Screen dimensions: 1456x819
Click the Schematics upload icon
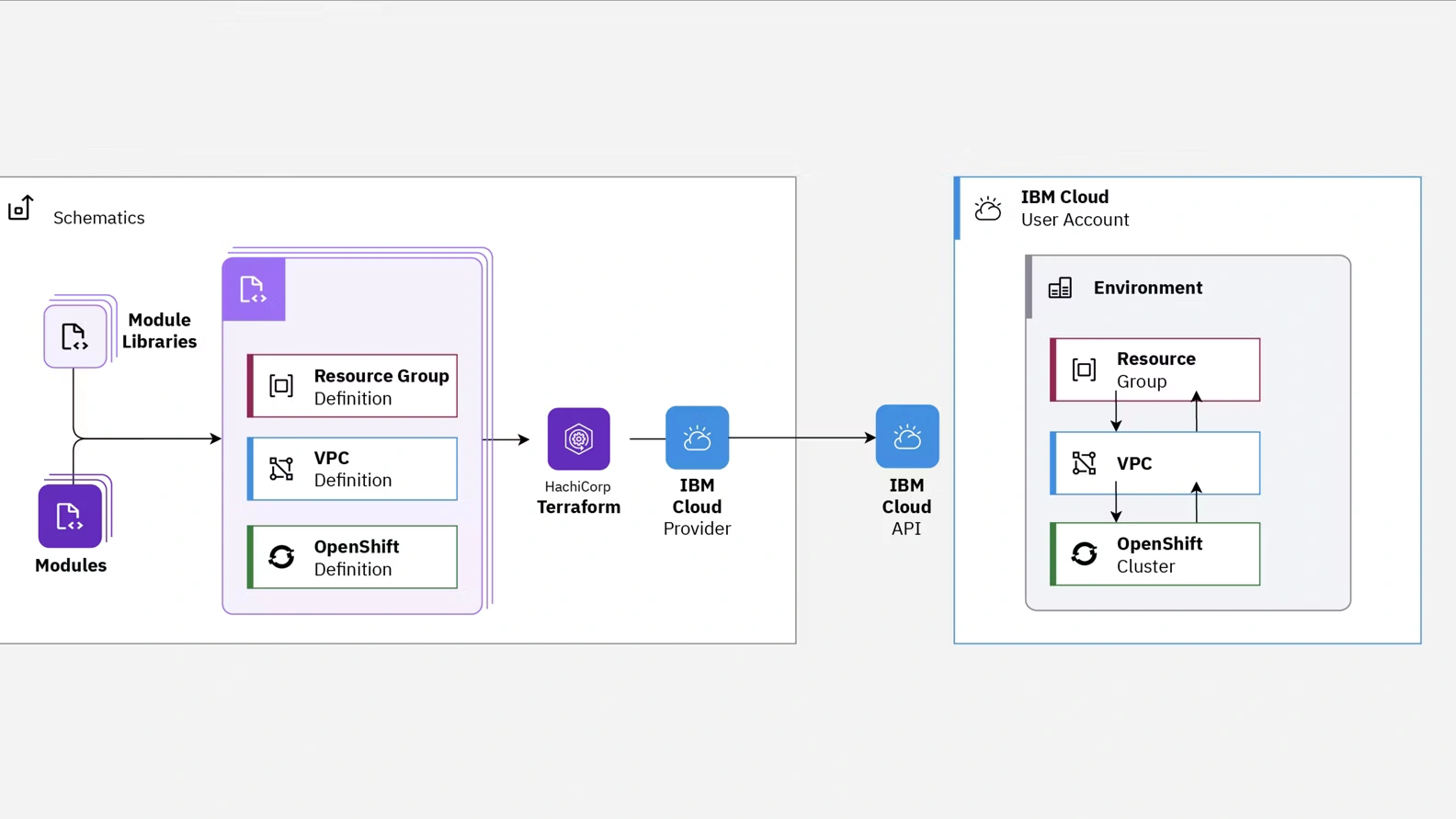(x=20, y=209)
